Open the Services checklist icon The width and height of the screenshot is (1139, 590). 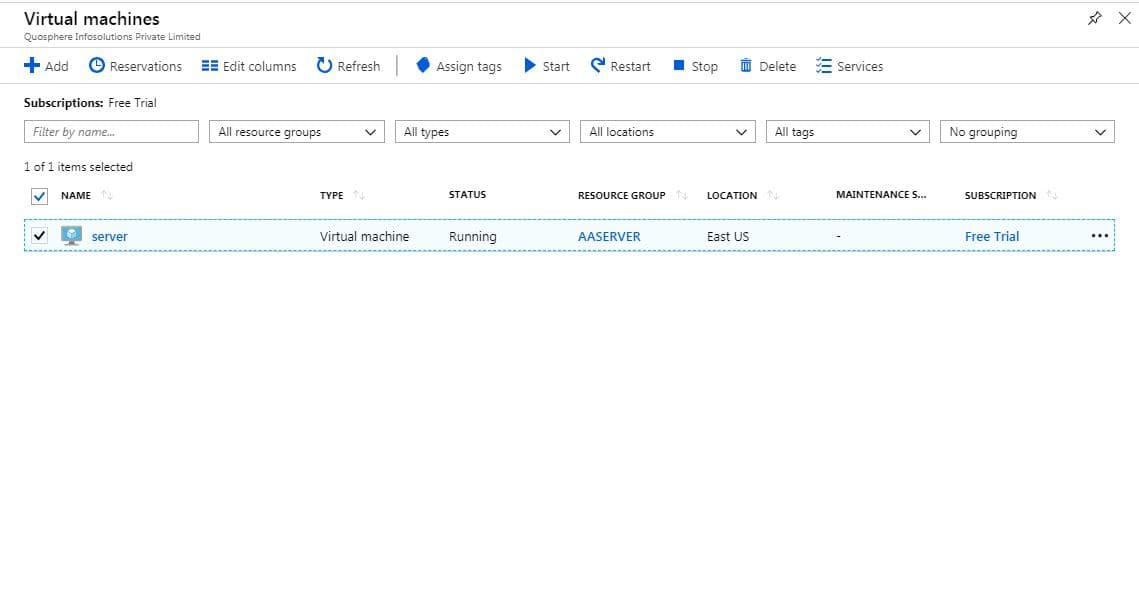tap(823, 66)
